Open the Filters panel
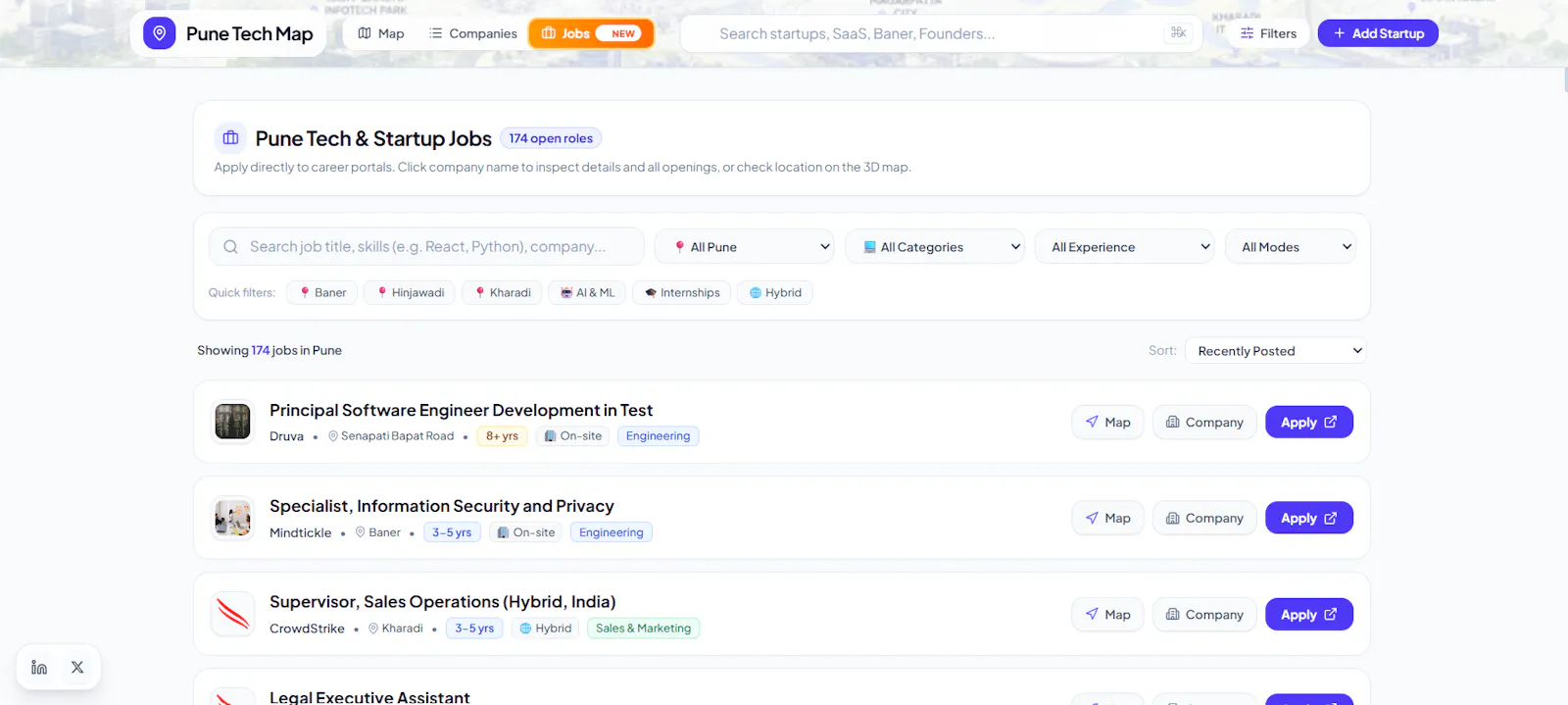This screenshot has width=1568, height=705. point(1268,33)
